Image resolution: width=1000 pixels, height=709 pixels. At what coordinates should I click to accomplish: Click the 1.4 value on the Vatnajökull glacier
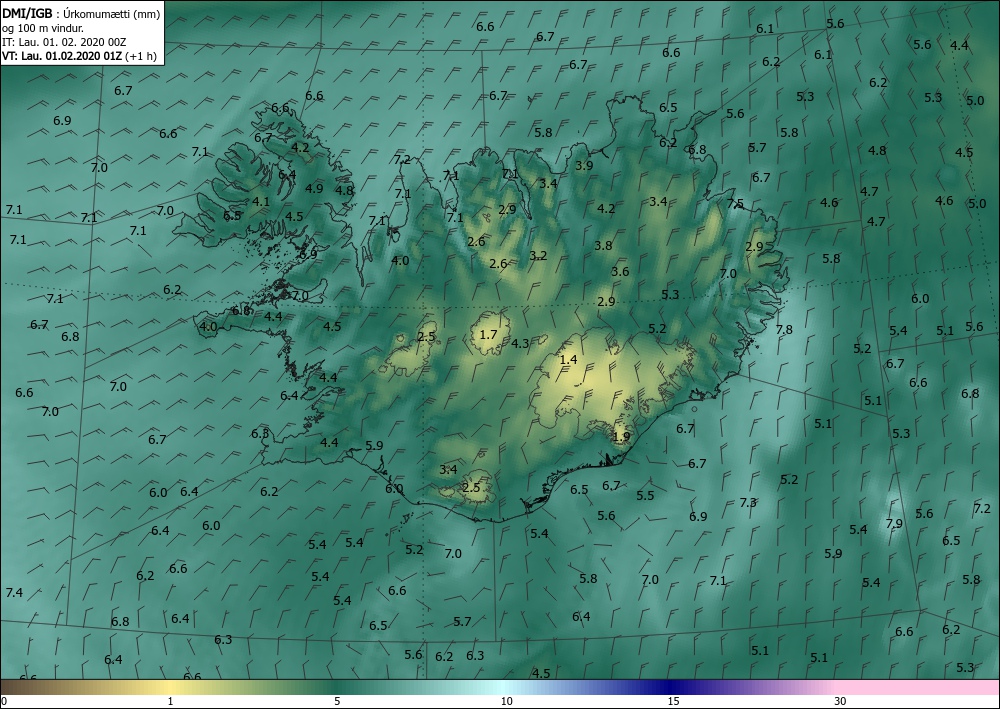click(x=568, y=360)
